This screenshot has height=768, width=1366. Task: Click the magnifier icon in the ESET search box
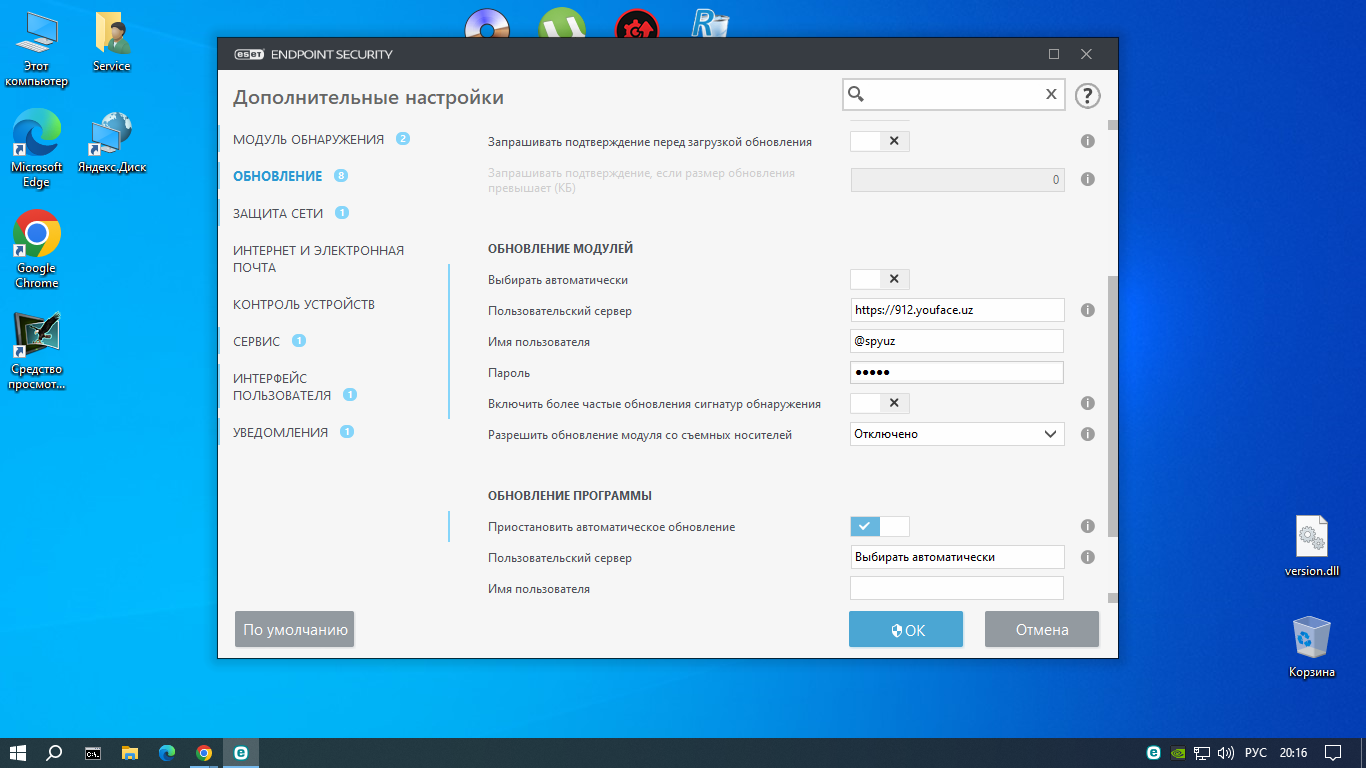pyautogui.click(x=856, y=94)
